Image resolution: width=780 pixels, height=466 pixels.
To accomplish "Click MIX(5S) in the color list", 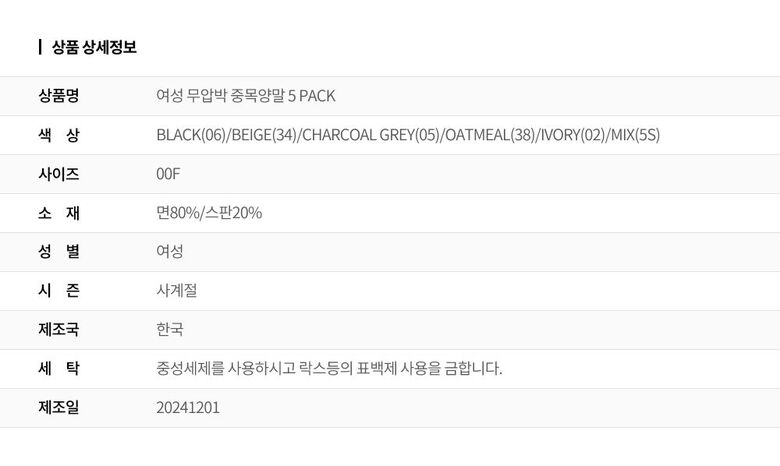I will click(635, 135).
